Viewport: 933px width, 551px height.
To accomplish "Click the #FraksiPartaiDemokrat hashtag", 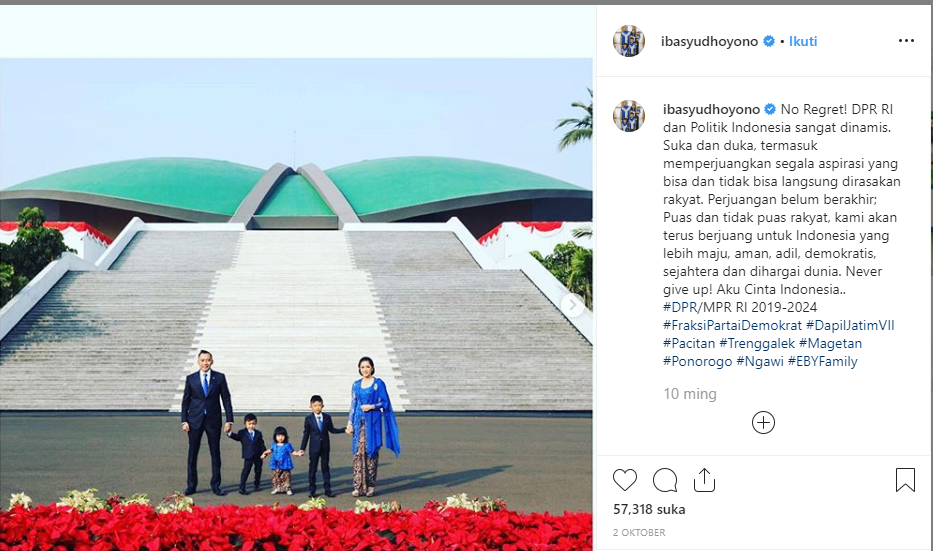I will click(732, 325).
